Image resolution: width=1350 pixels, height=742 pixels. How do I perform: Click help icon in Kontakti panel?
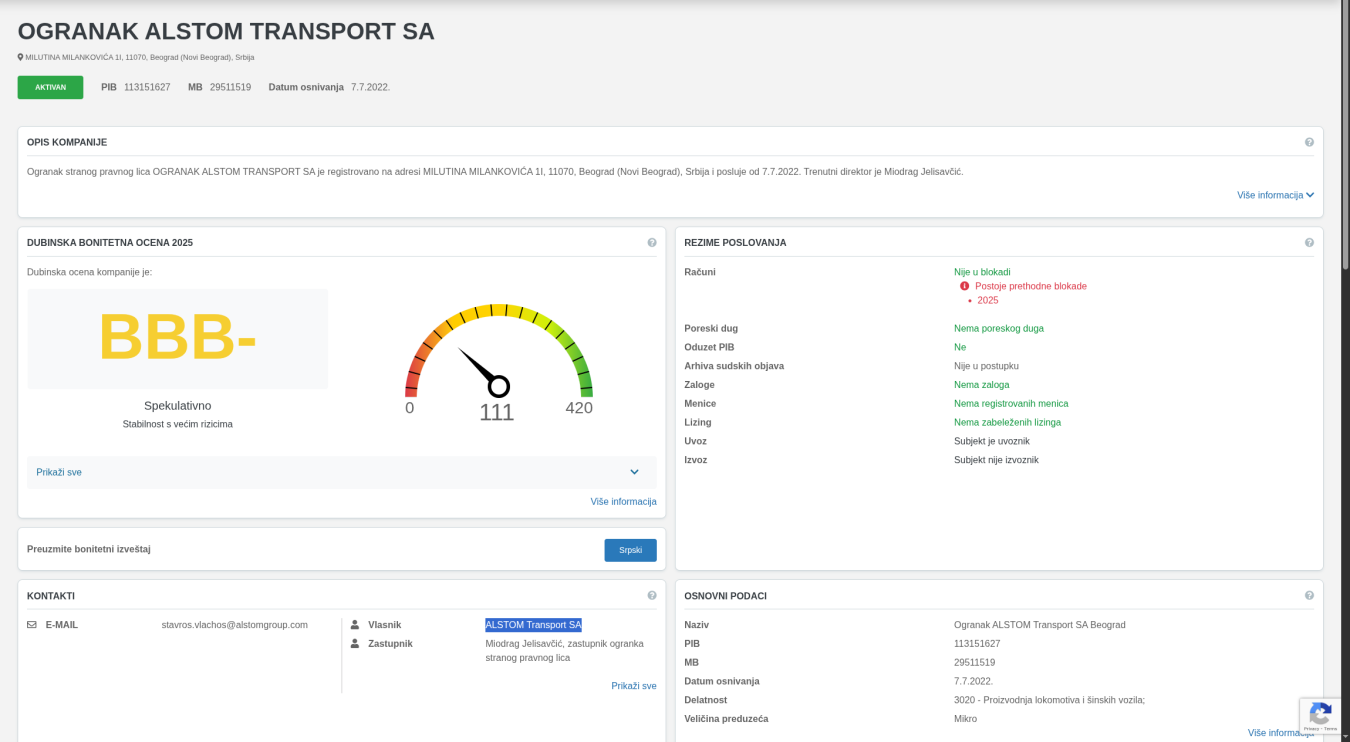pyautogui.click(x=652, y=596)
